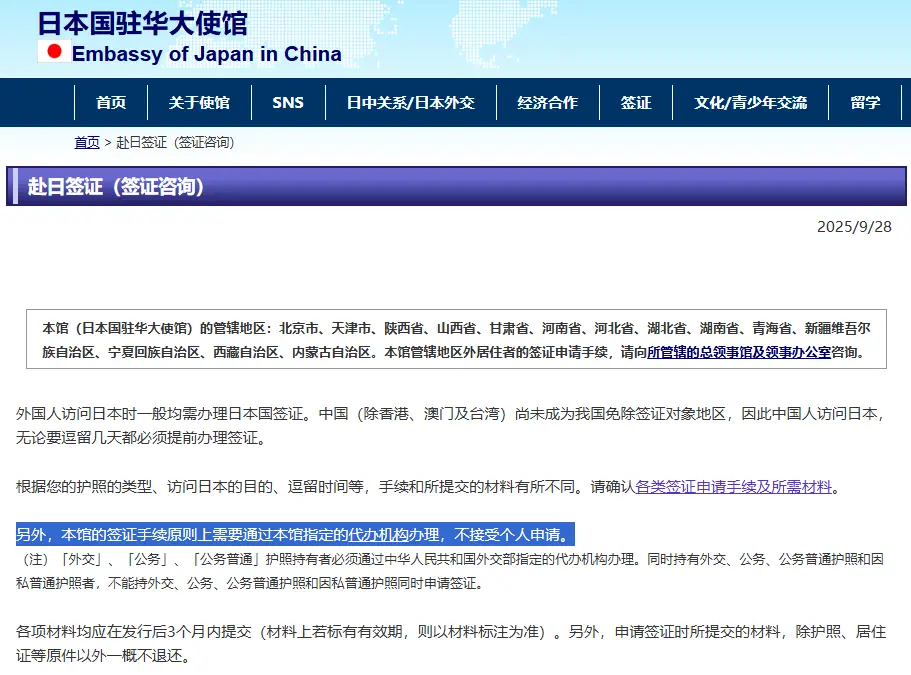Open the 各类签证申请手续及所需材料 link
Image resolution: width=911 pixels, height=675 pixels.
pos(733,487)
